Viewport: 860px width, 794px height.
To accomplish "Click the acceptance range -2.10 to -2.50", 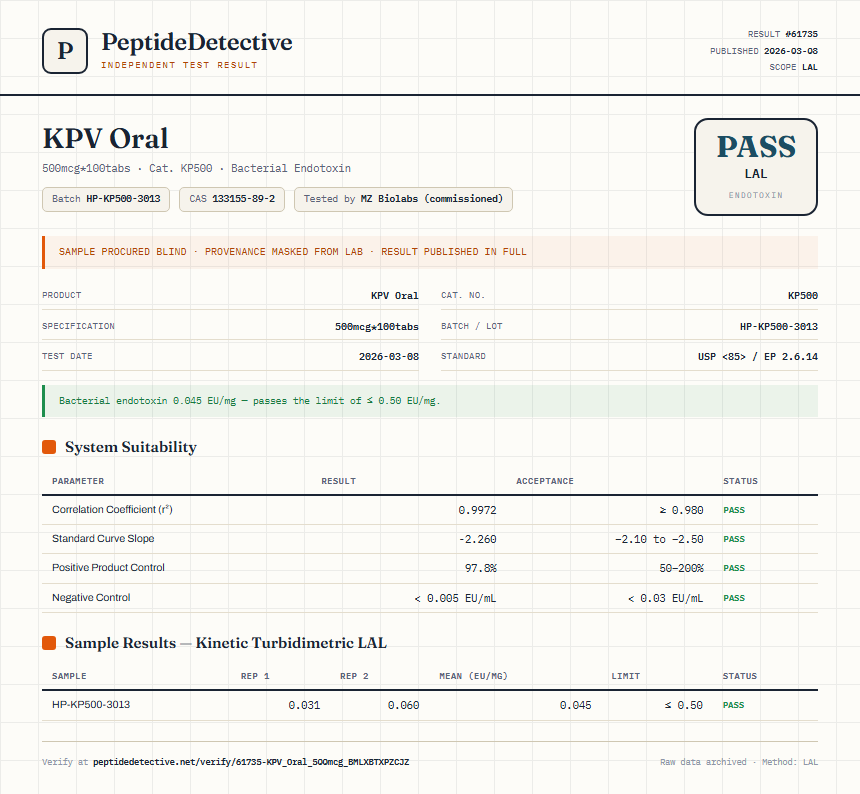I will (x=659, y=540).
